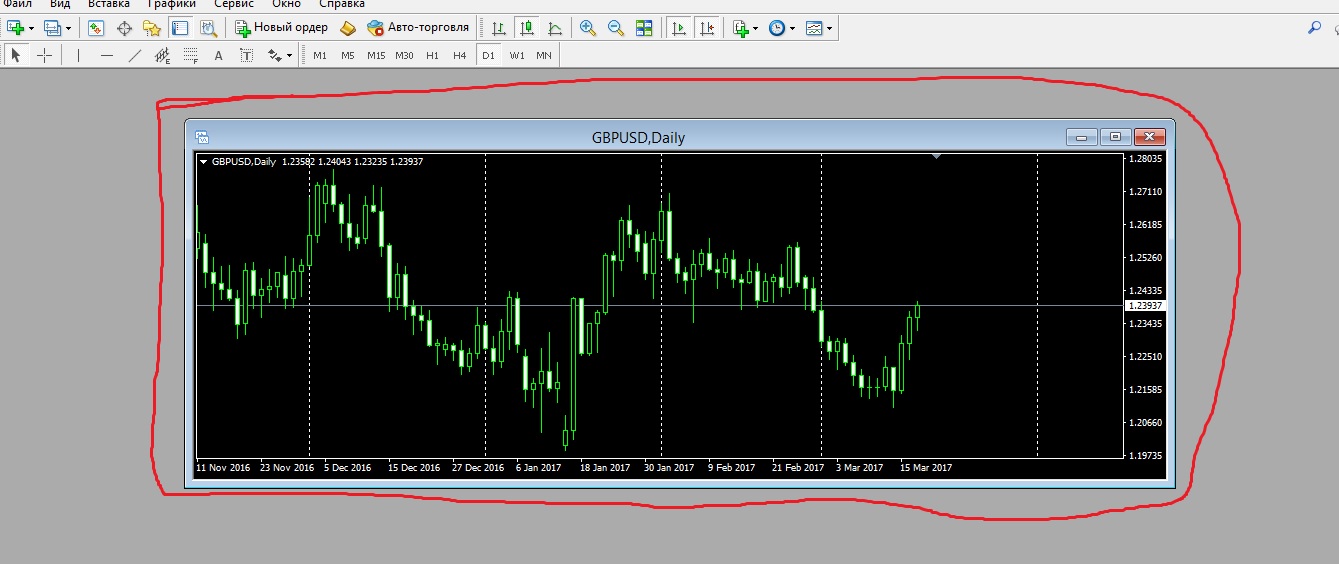Expand the periods clock dropdown arrow
Image resolution: width=1339 pixels, height=564 pixels.
(x=793, y=28)
